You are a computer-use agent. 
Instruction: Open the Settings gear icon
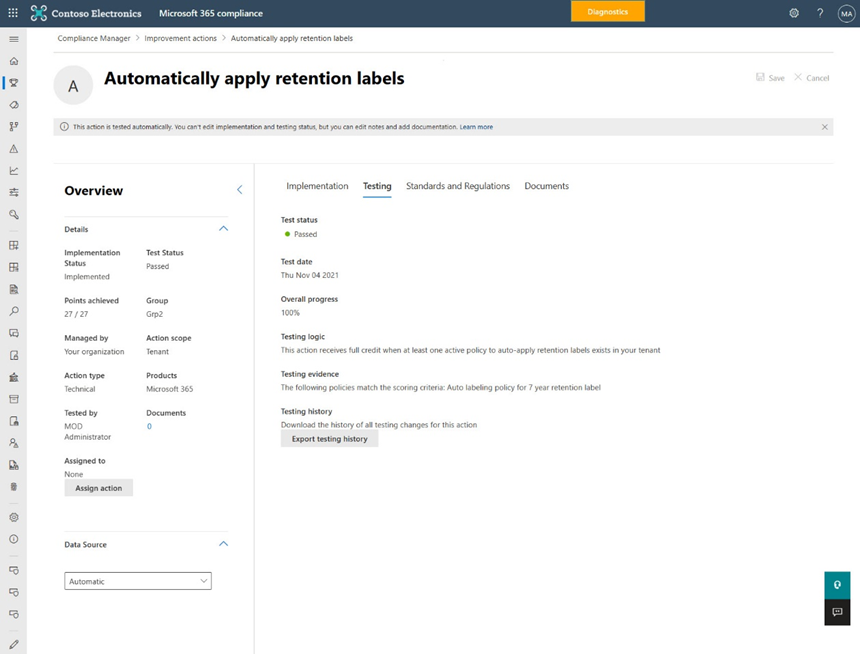(x=794, y=13)
